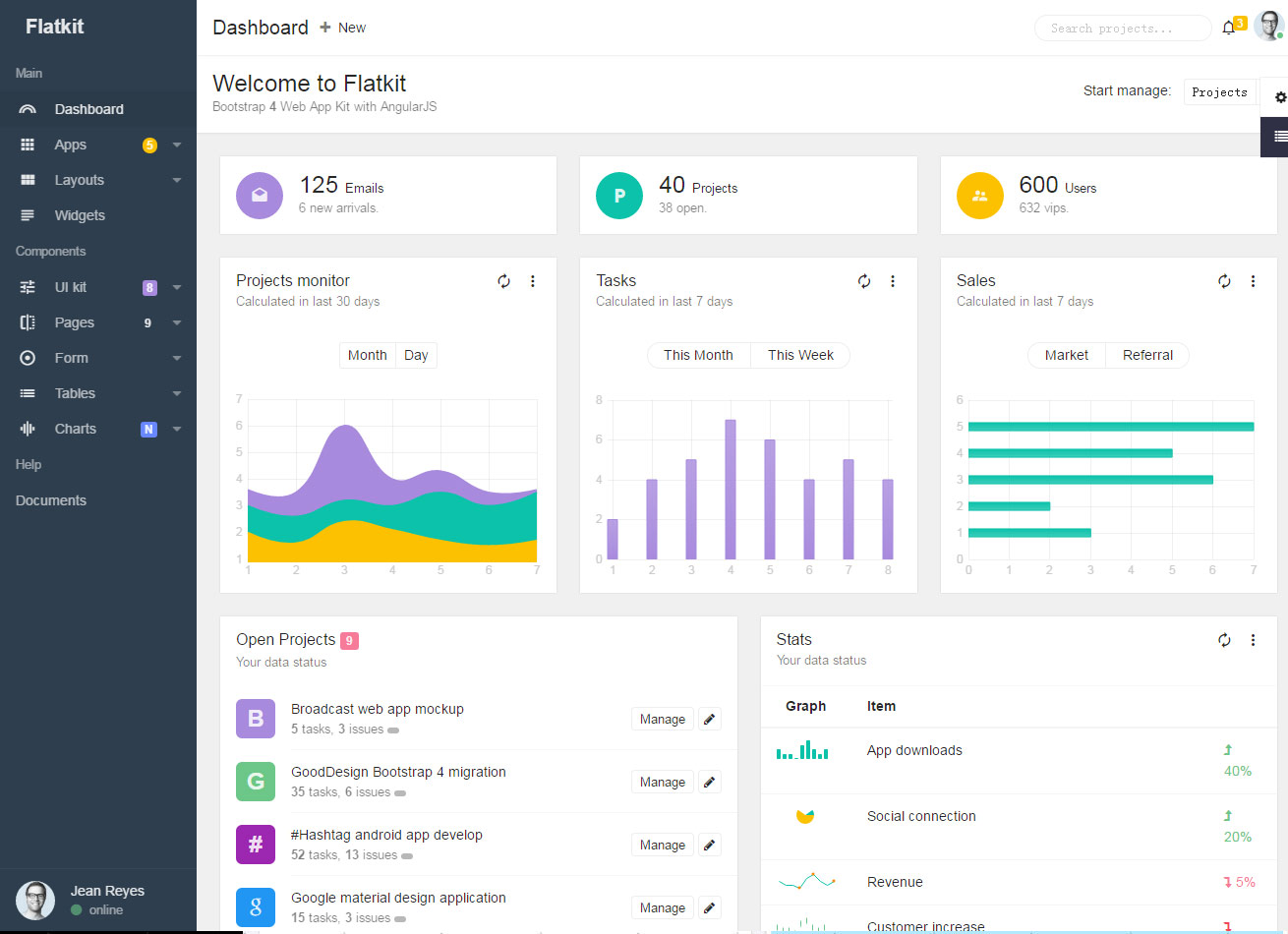
Task: Toggle Tasks chart to This Week
Action: (800, 355)
